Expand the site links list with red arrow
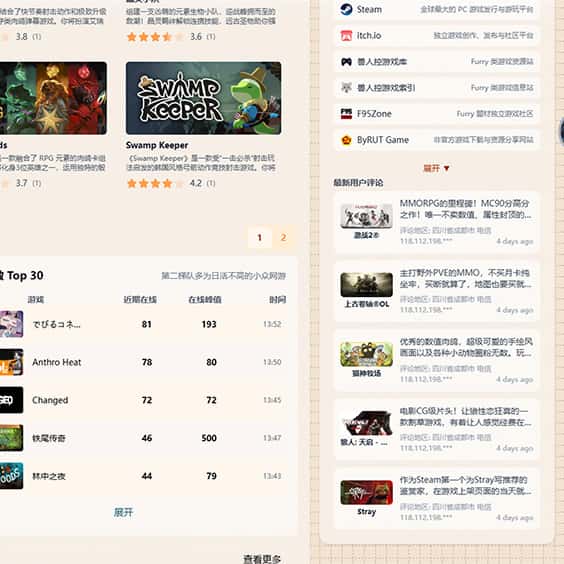 (436, 168)
